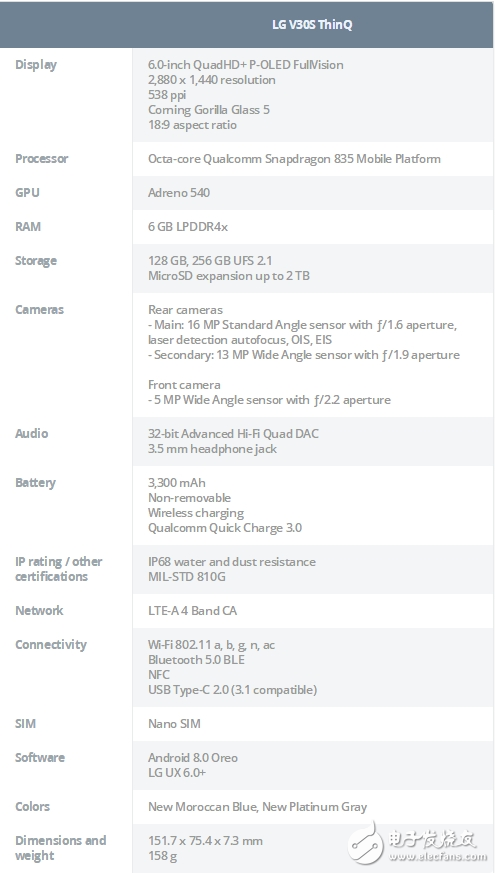This screenshot has width=495, height=873.
Task: Select the IP68 water and dust resistance text
Action: (x=232, y=562)
